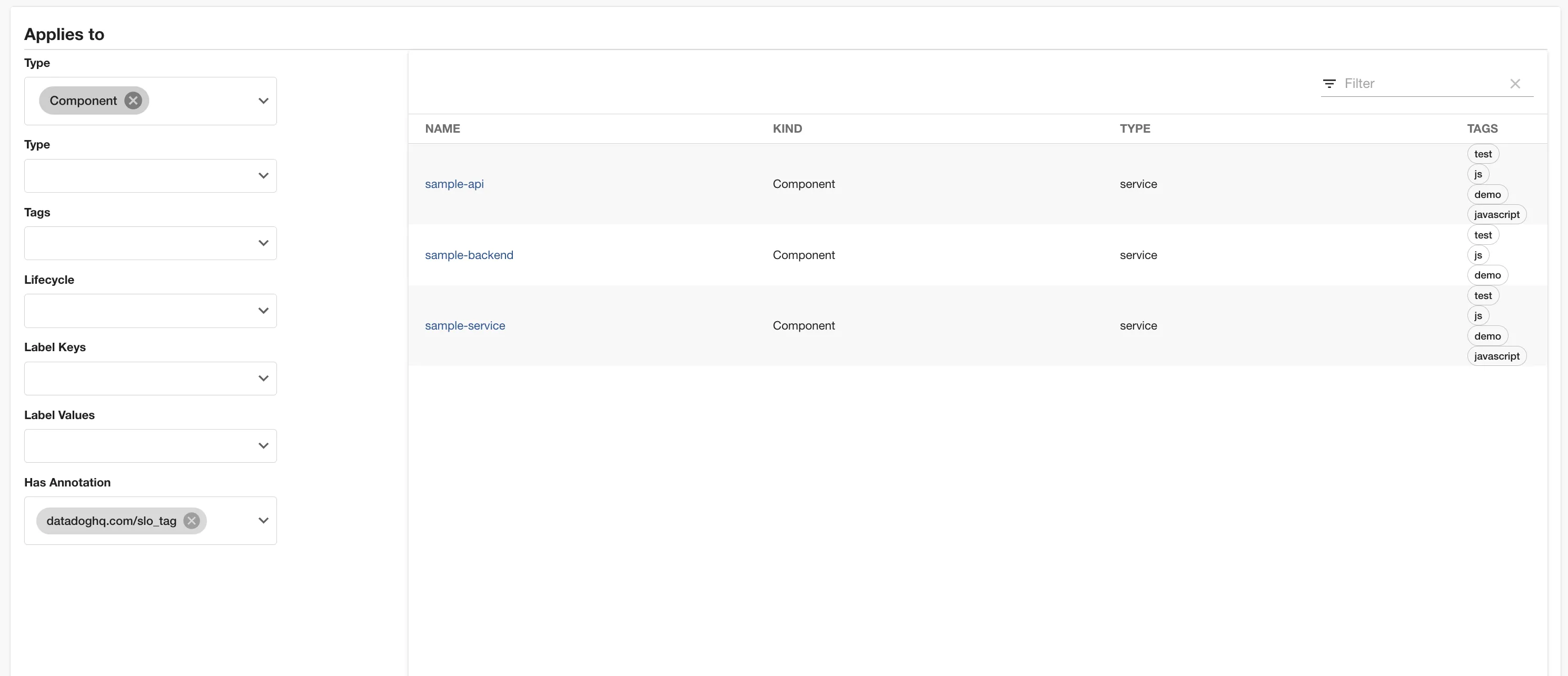The height and width of the screenshot is (676, 1568).
Task: Click the javascript tag chip on sample-api
Action: [x=1496, y=215]
